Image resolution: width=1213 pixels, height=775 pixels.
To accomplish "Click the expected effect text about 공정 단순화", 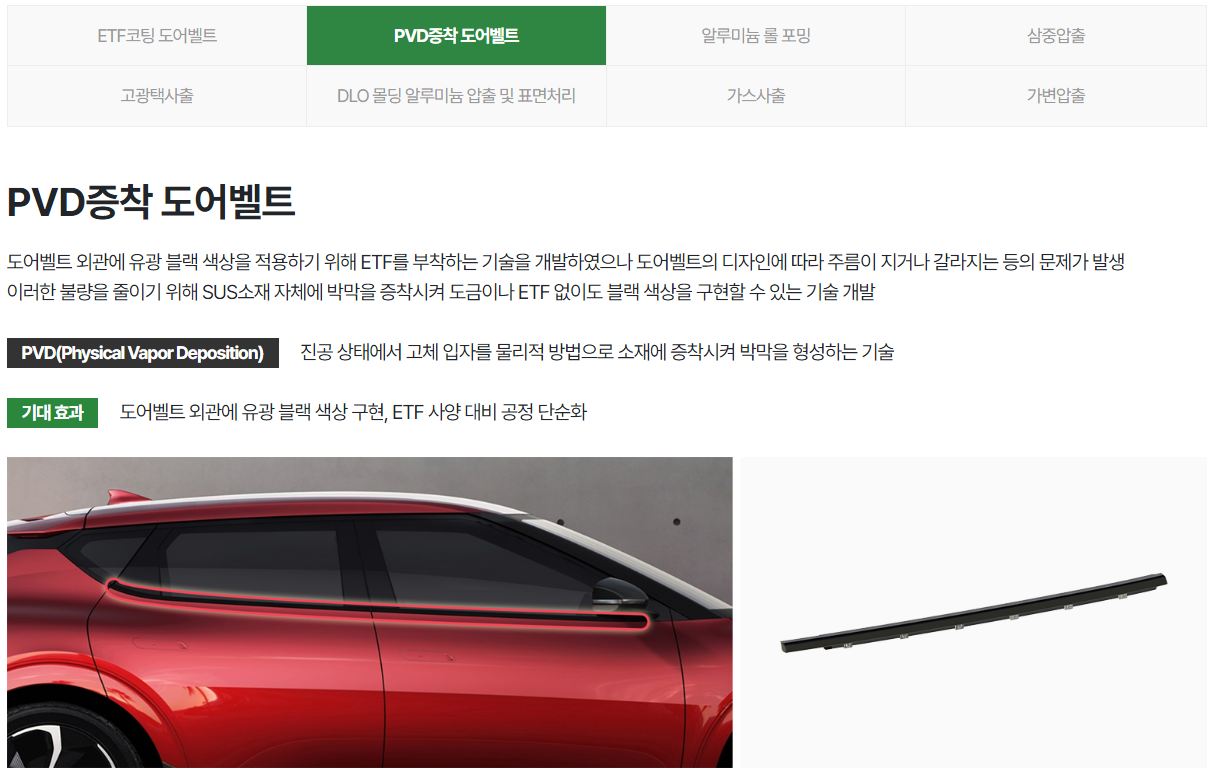I will (353, 412).
